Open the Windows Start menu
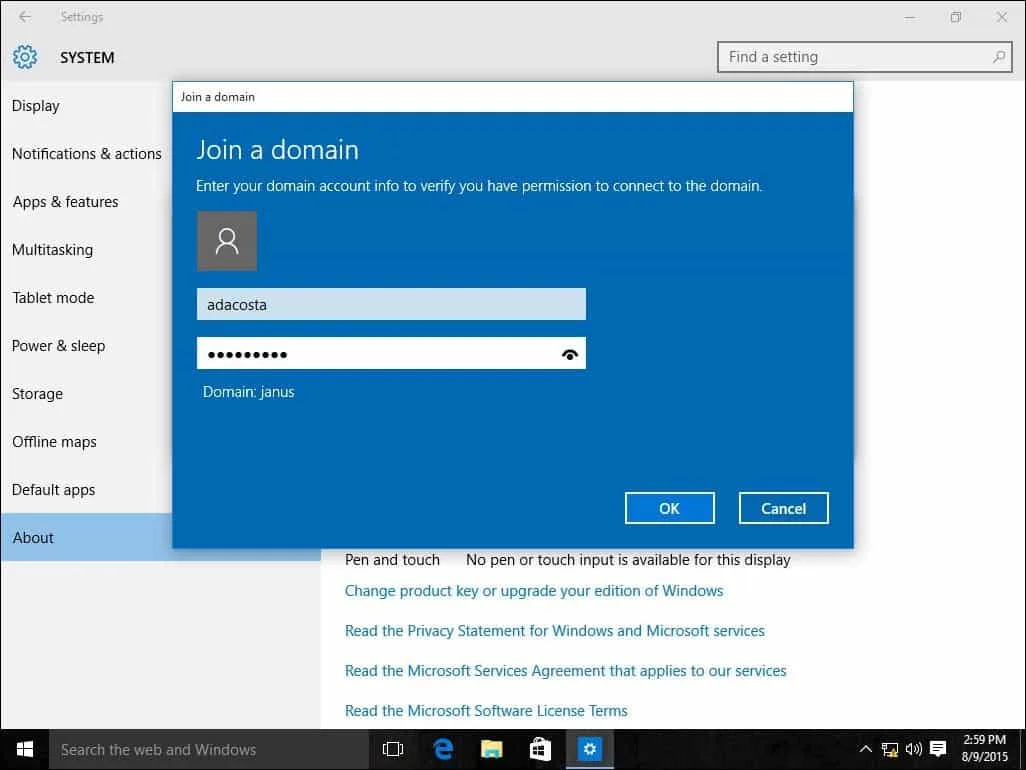The width and height of the screenshot is (1026, 770). click(25, 750)
